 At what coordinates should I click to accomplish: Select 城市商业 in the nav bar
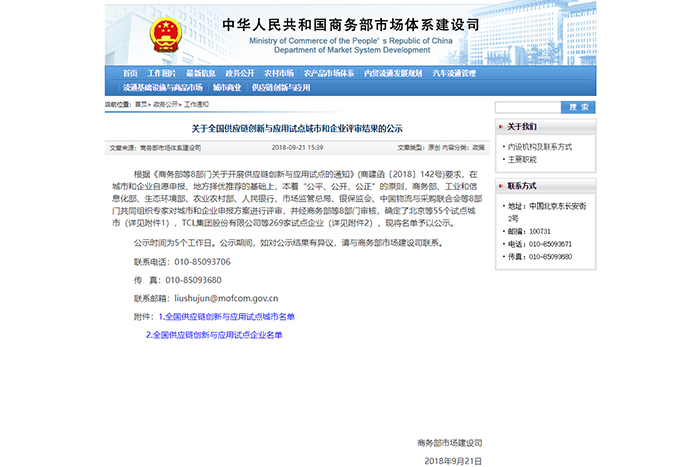tap(227, 88)
